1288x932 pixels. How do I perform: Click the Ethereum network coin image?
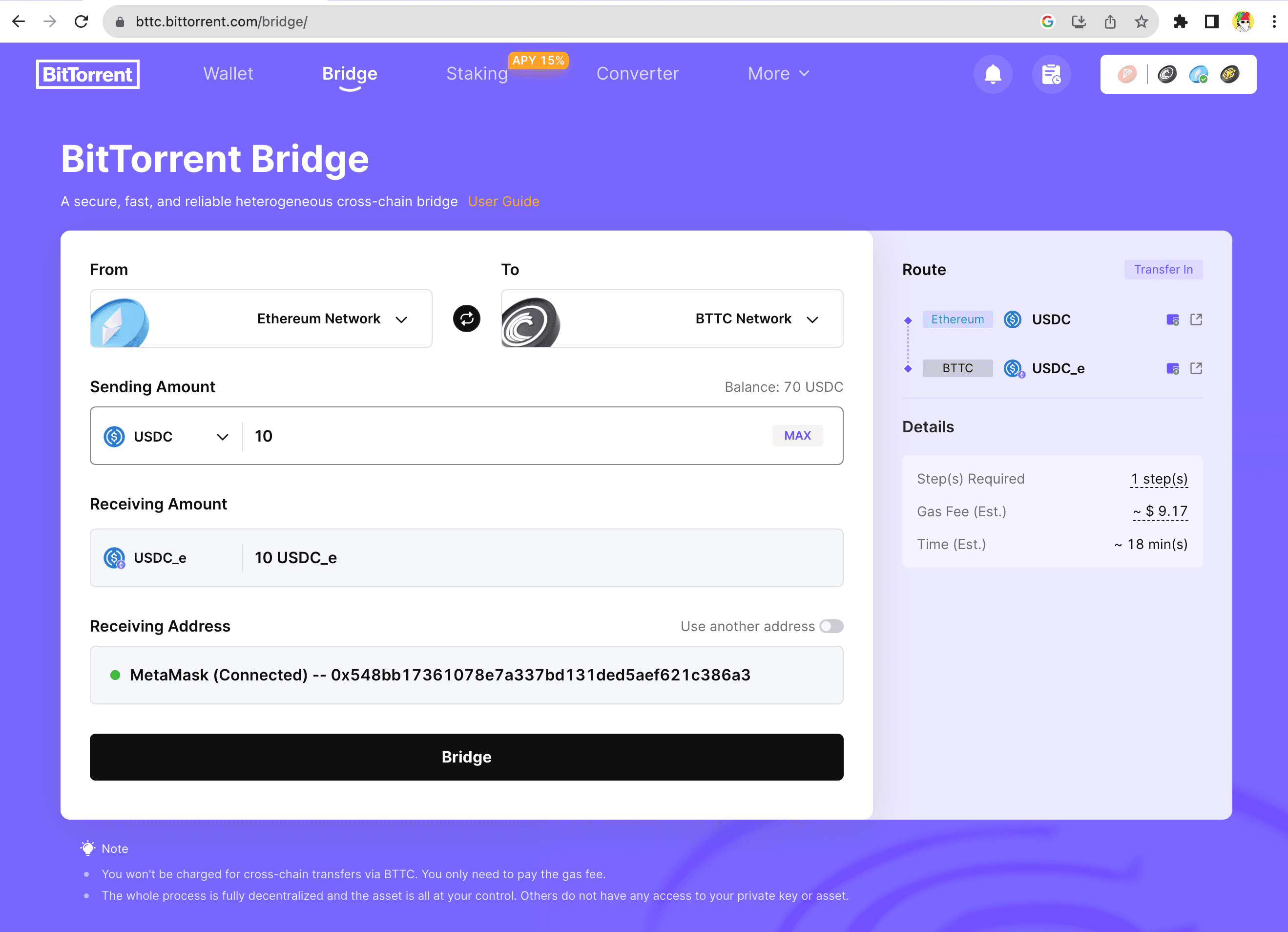click(x=120, y=321)
